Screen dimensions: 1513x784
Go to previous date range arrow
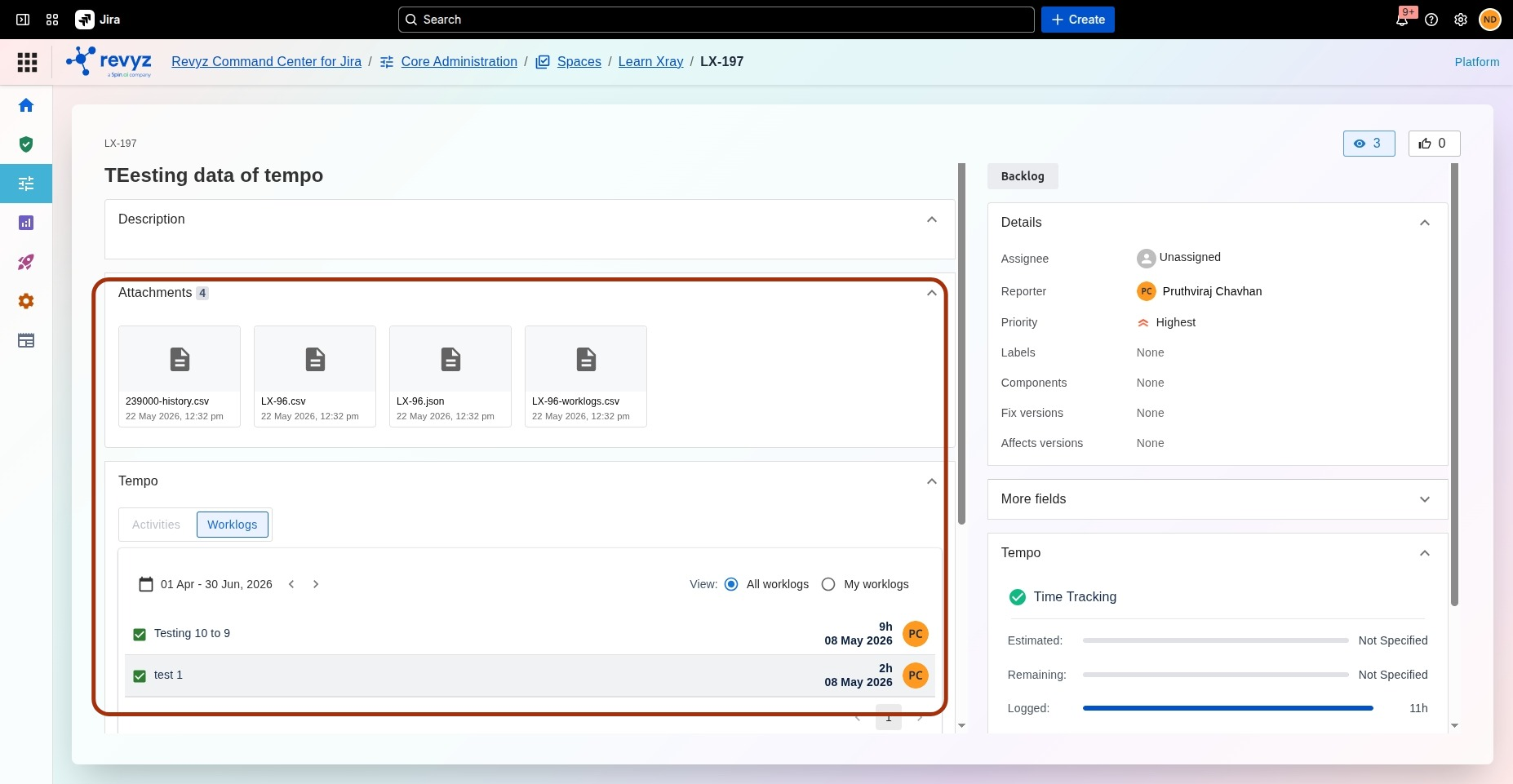[291, 584]
